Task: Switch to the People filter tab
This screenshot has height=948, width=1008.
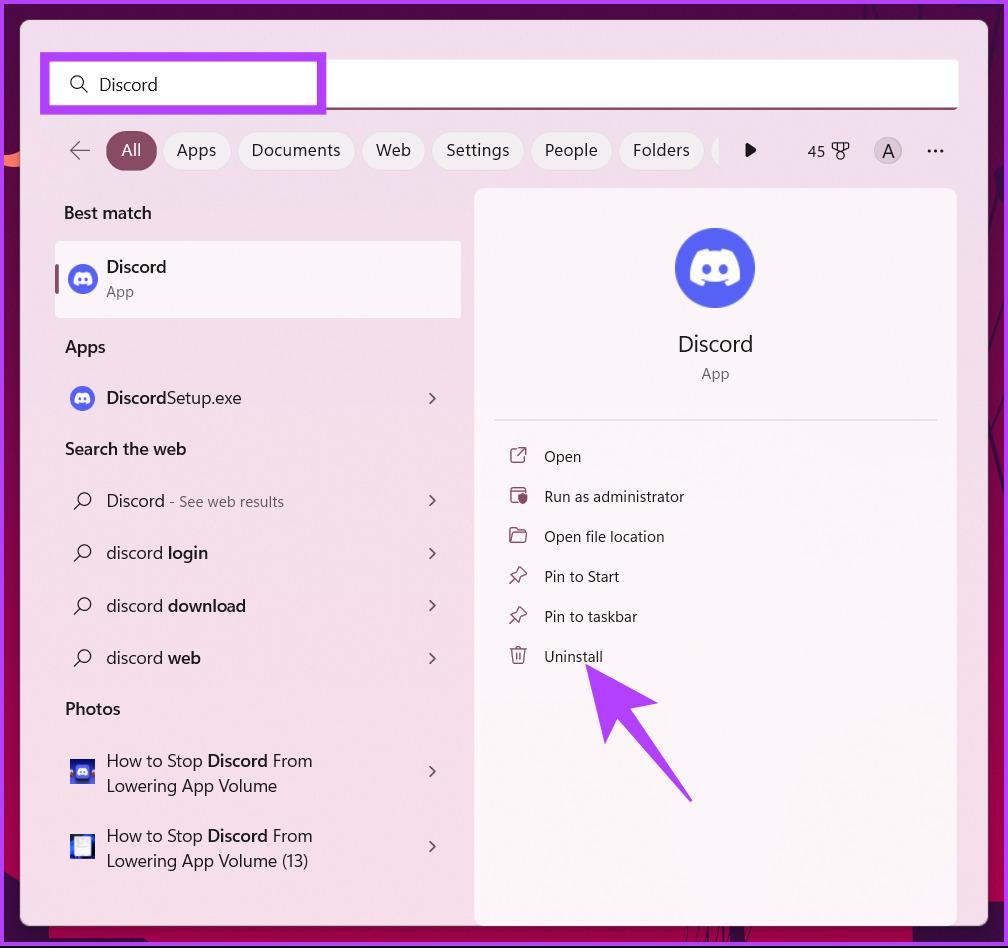Action: [x=571, y=151]
